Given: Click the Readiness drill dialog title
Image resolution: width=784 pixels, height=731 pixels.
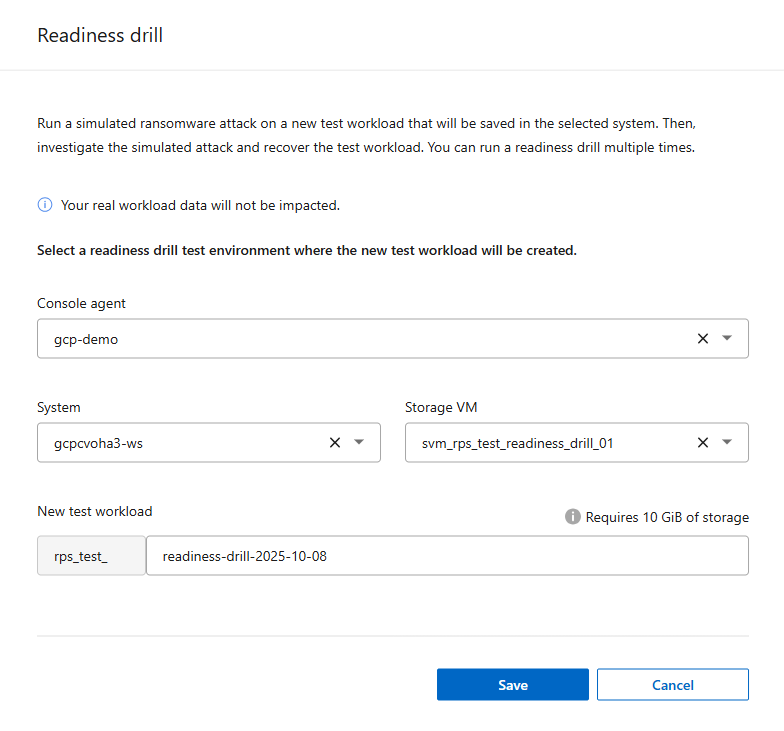Looking at the screenshot, I should [x=100, y=36].
